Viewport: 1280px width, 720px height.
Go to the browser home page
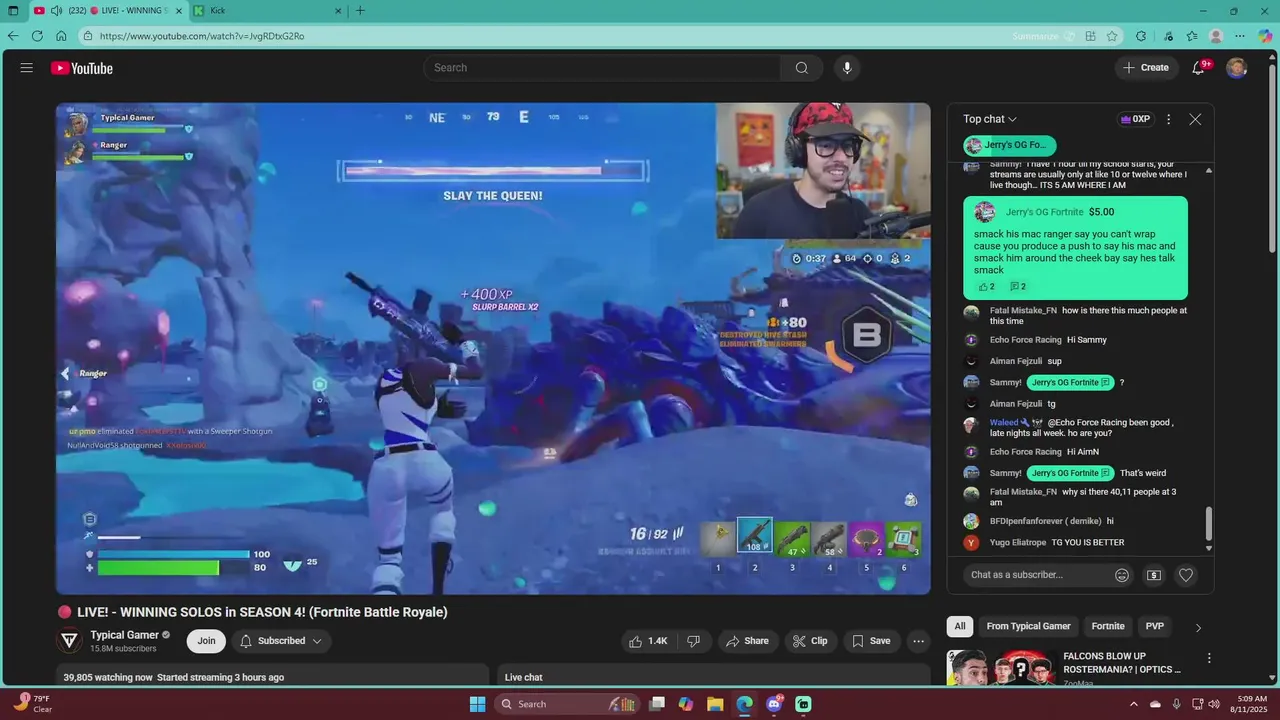pyautogui.click(x=61, y=36)
